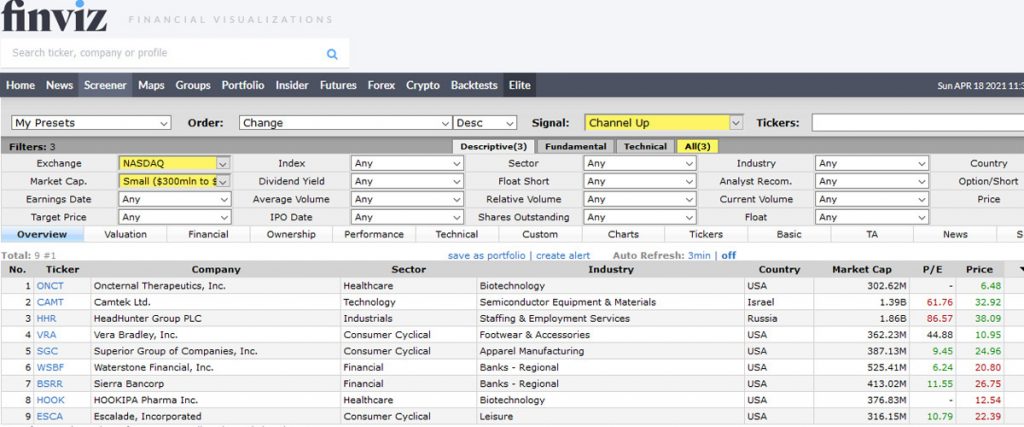
Task: Go to the Crypto page
Action: [423, 86]
